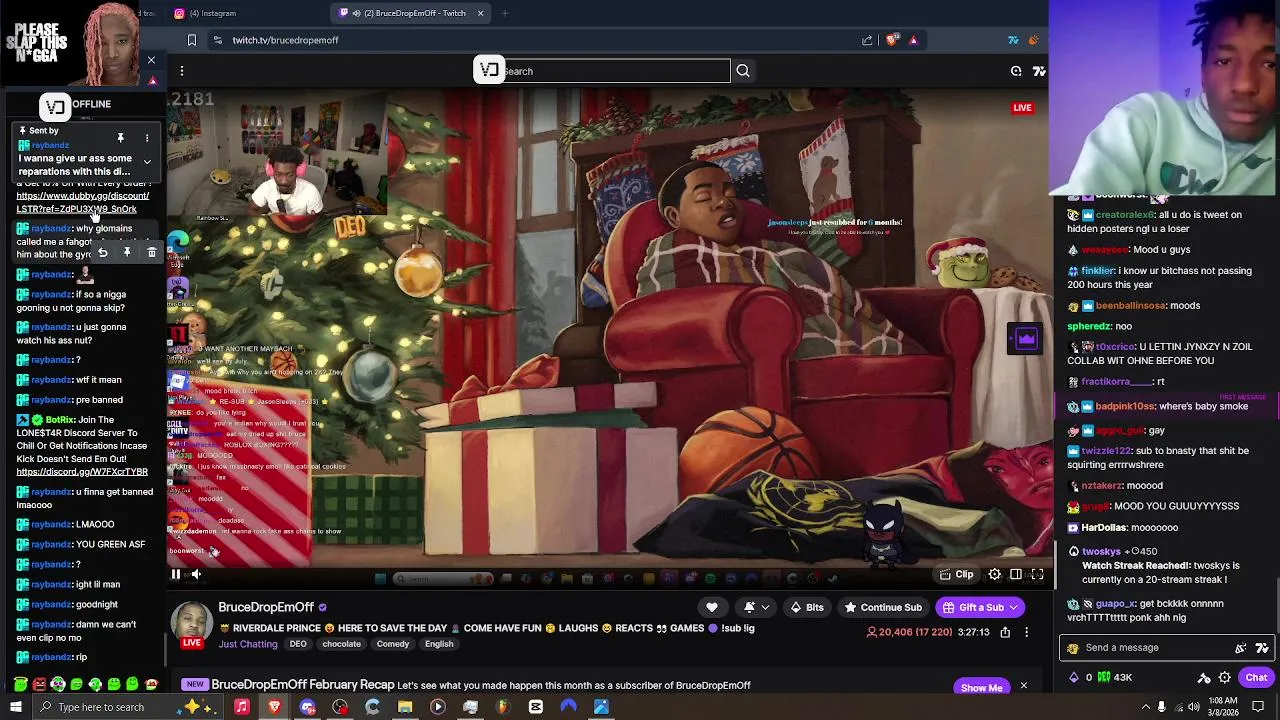Reply to highlighted message arrow icon
This screenshot has height=720, width=1280.
point(102,253)
